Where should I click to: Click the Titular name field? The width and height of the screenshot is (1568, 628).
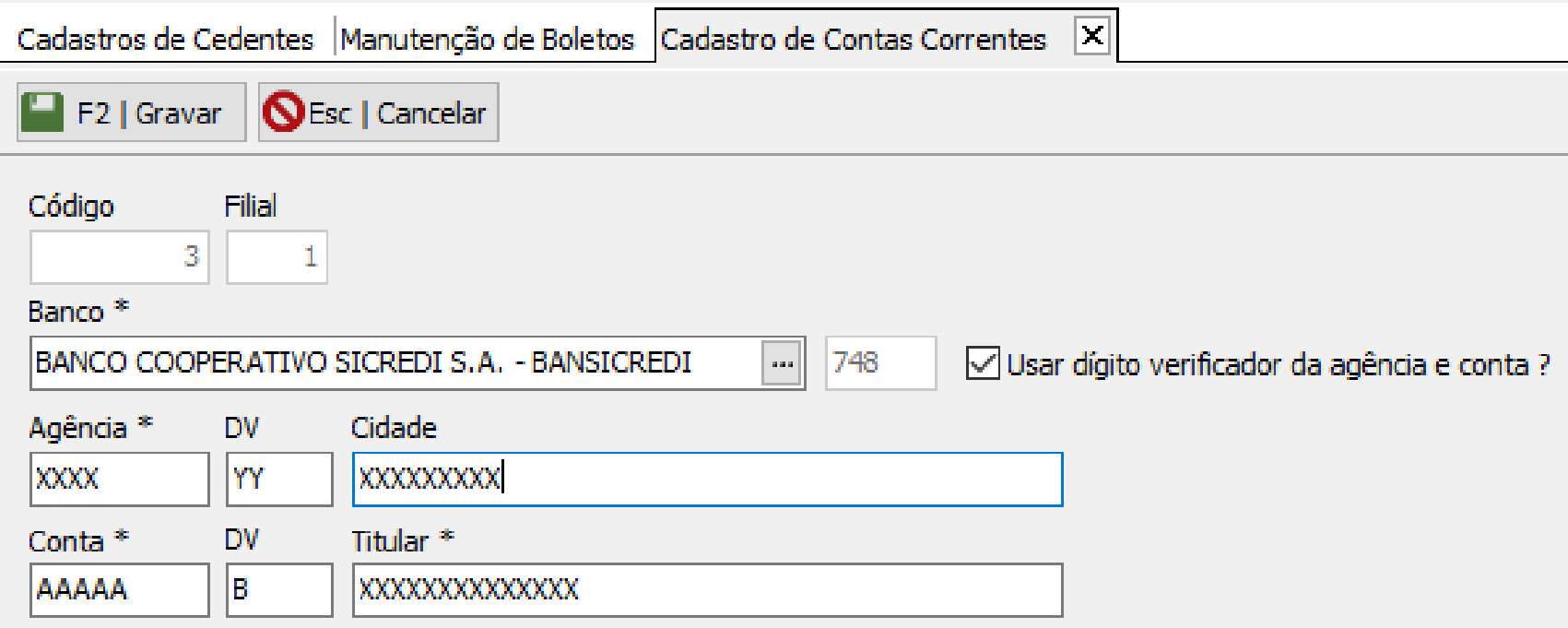pos(707,589)
